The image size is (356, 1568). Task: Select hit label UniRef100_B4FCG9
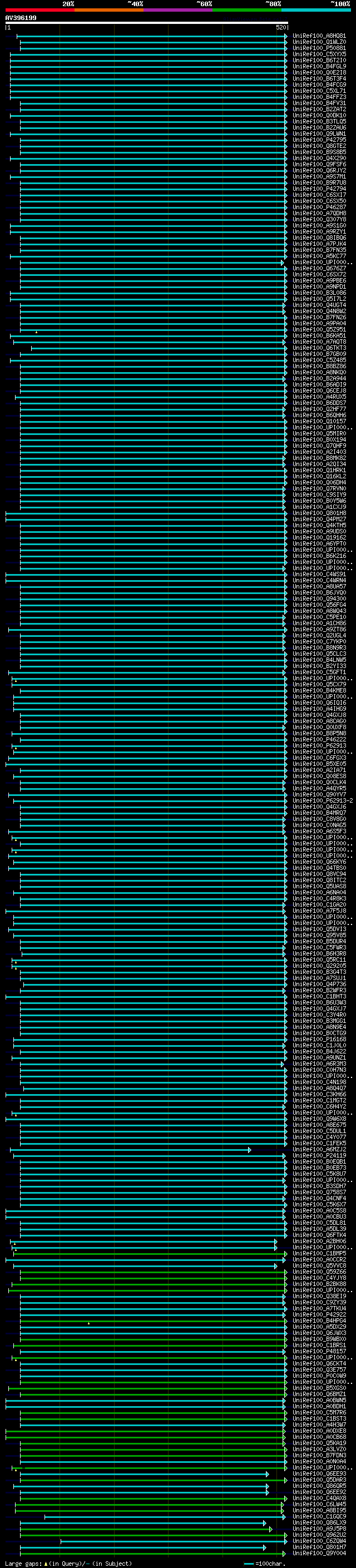319,85
